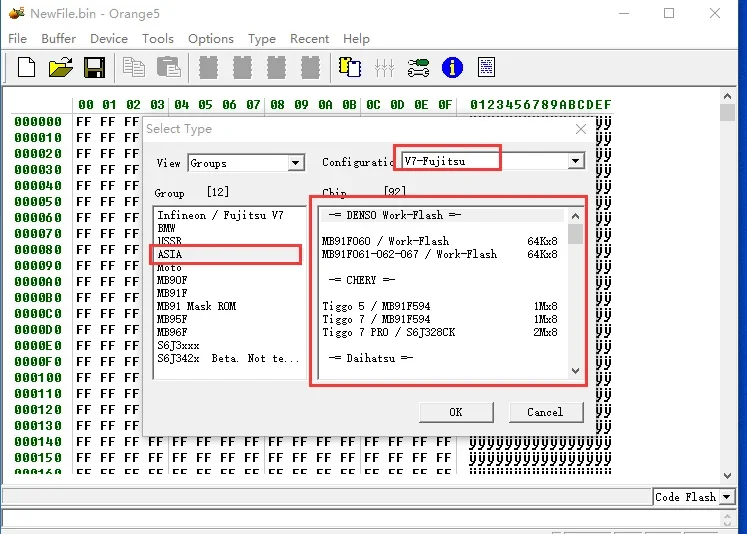Click OK in Select Type dialog
Viewport: 747px width, 534px height.
pos(456,412)
